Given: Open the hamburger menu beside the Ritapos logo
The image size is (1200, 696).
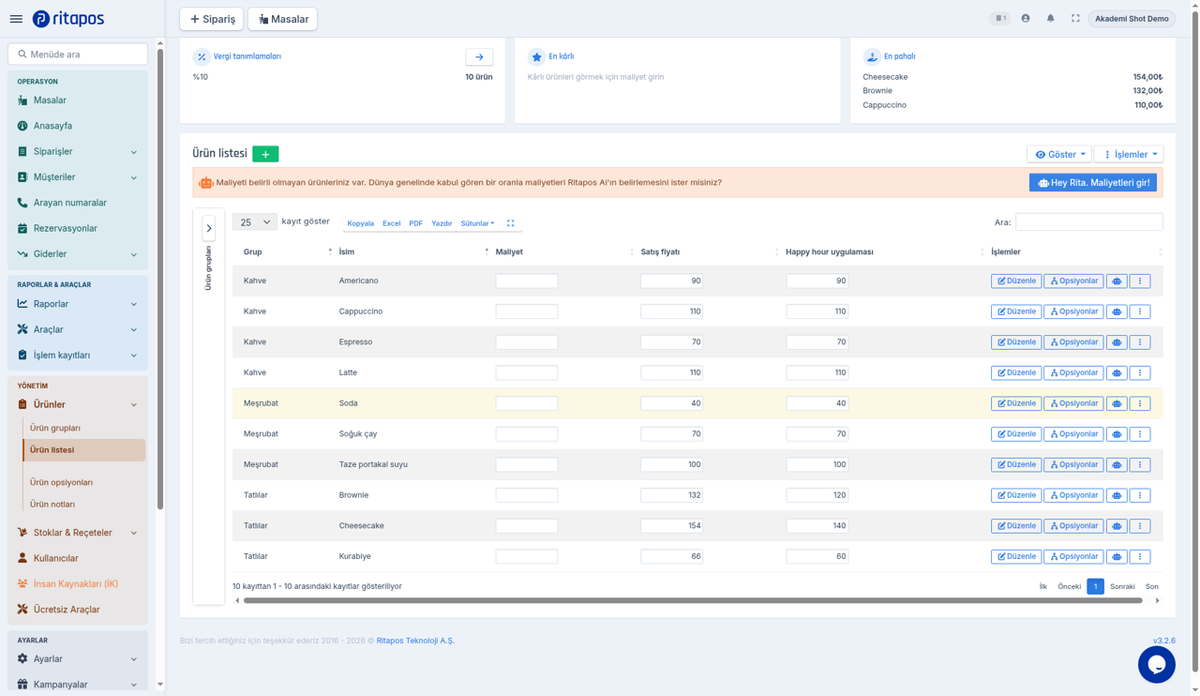Looking at the screenshot, I should click(16, 19).
